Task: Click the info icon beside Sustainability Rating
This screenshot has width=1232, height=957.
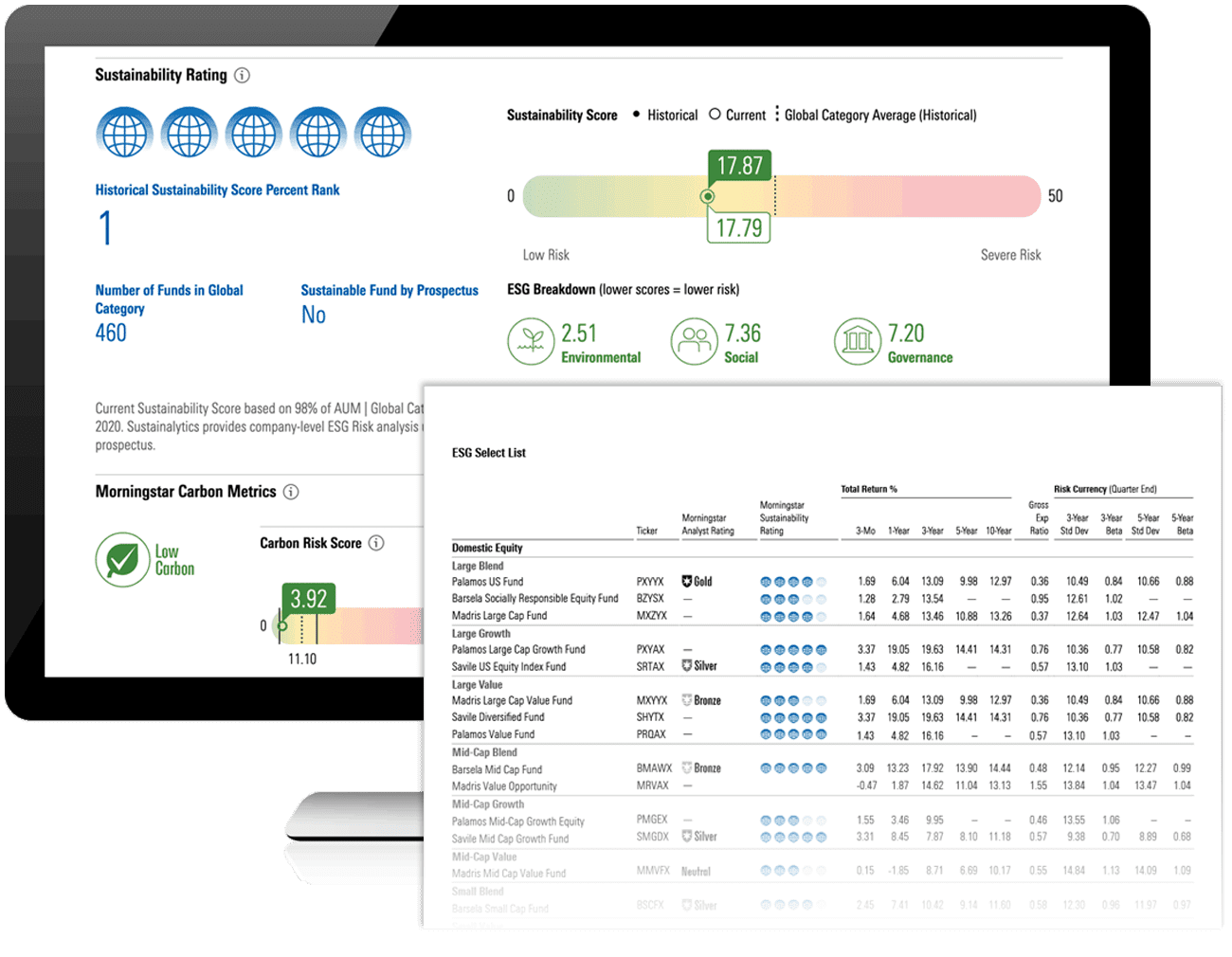Action: coord(242,75)
